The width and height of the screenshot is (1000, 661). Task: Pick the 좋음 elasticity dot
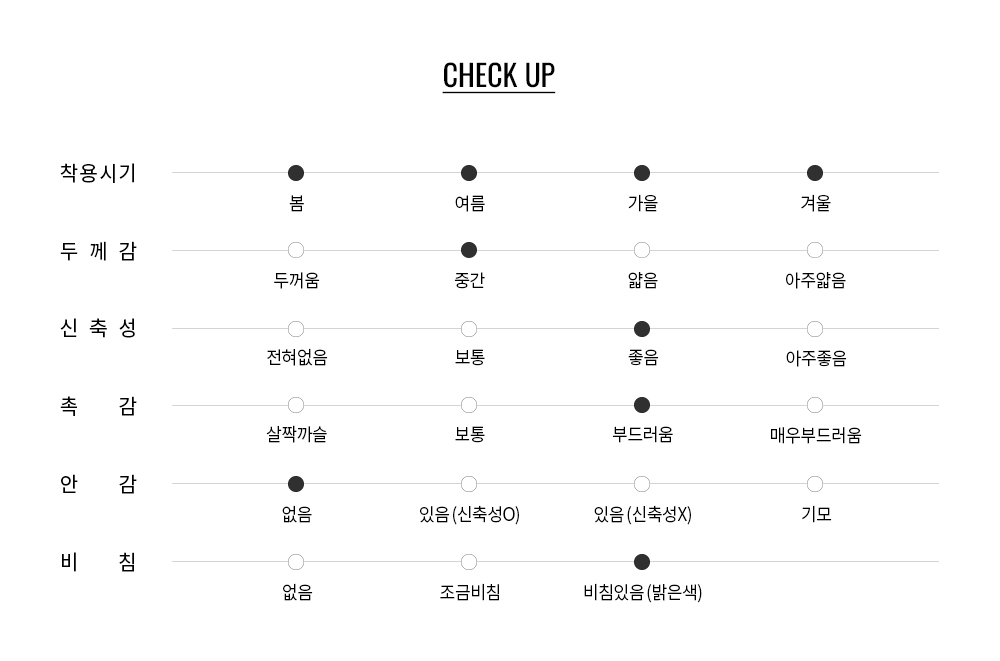[x=642, y=329]
